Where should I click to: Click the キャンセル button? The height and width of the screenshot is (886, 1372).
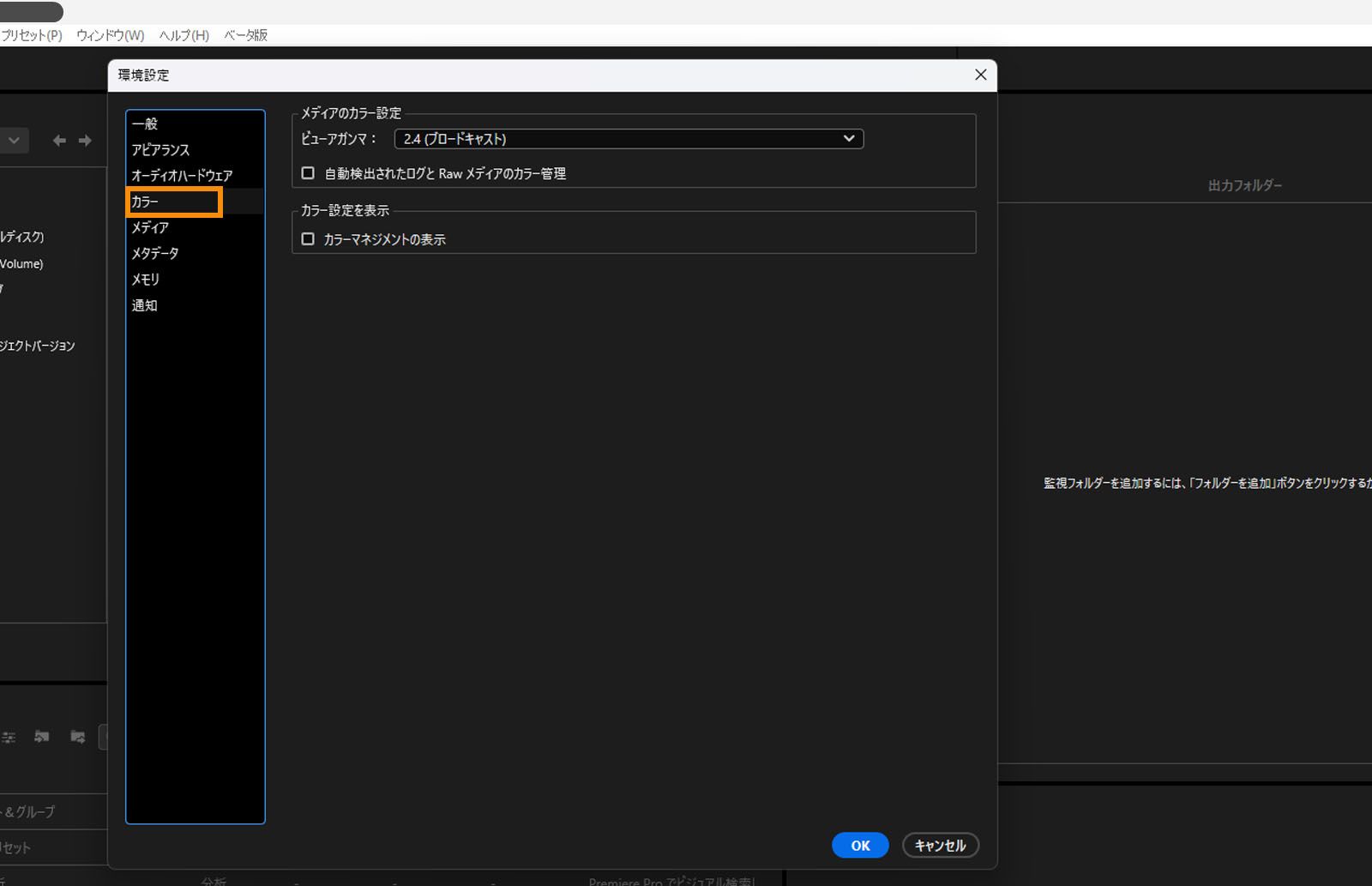[x=941, y=846]
